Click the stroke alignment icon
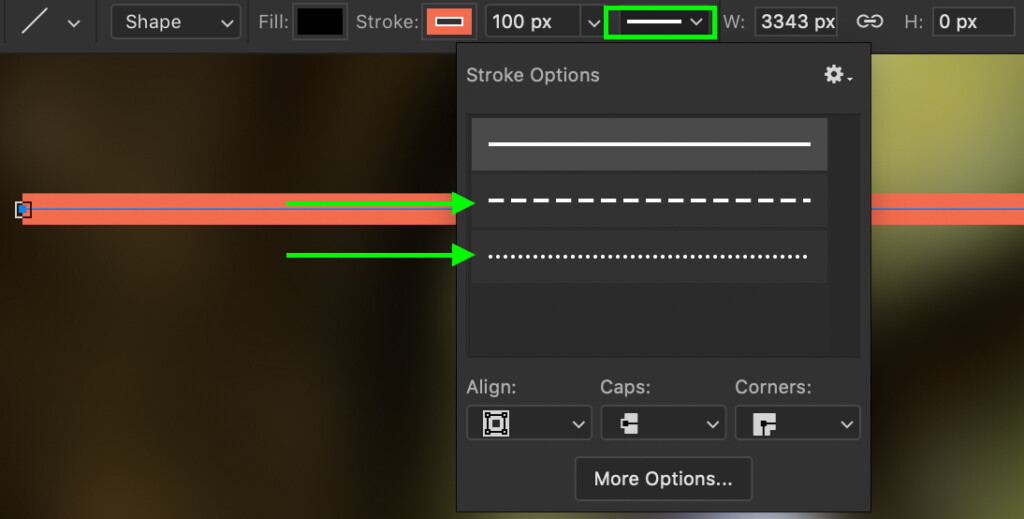The height and width of the screenshot is (519, 1024). 496,423
